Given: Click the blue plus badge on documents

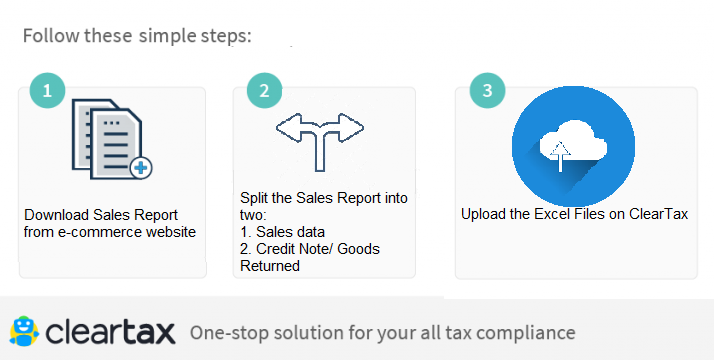Looking at the screenshot, I should 141,168.
